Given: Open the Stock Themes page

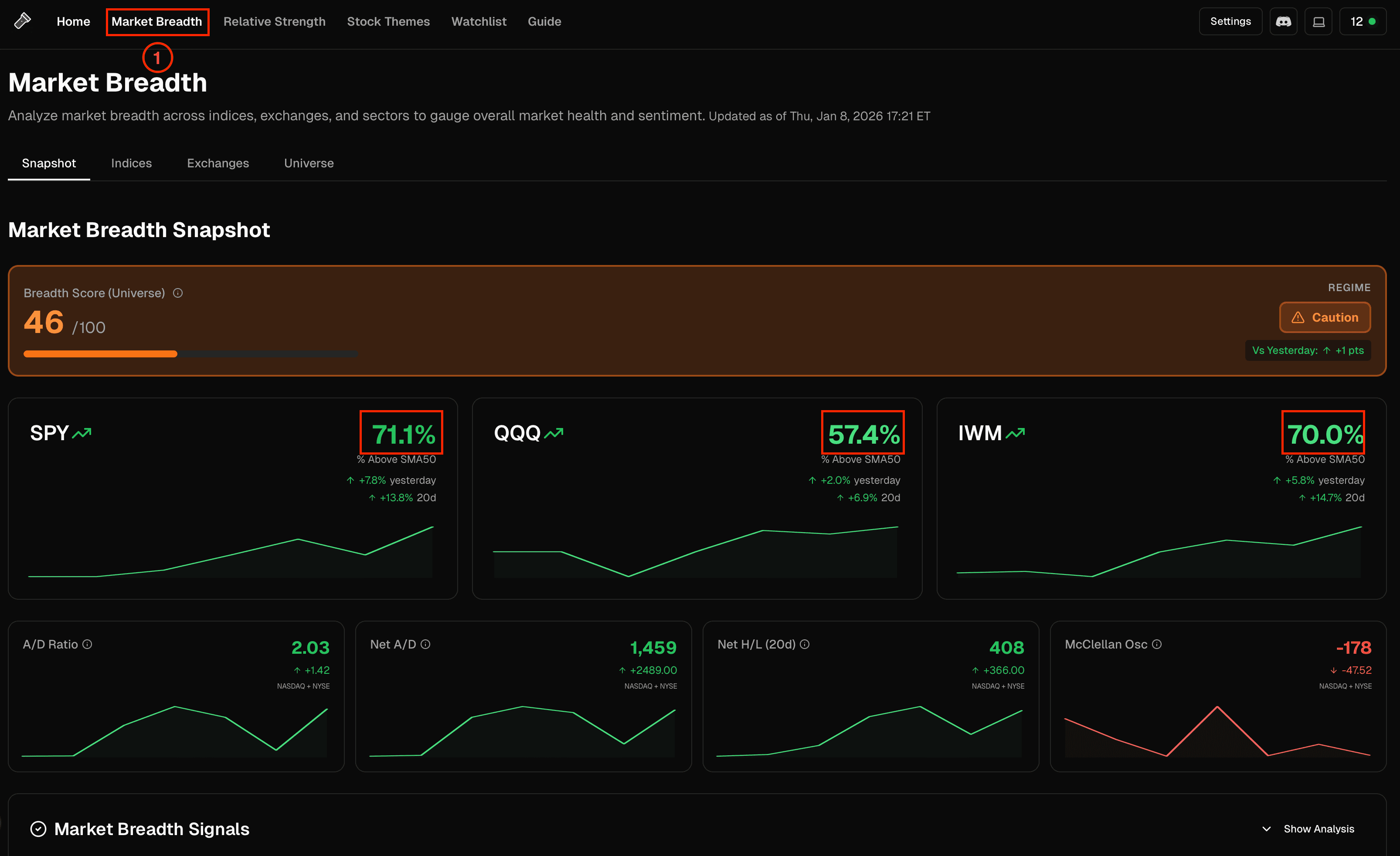Looking at the screenshot, I should [x=389, y=21].
